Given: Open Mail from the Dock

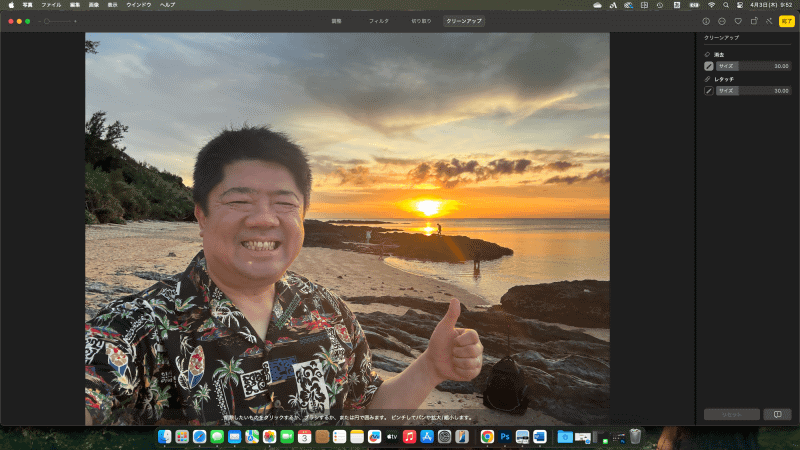Looking at the screenshot, I should [x=234, y=437].
